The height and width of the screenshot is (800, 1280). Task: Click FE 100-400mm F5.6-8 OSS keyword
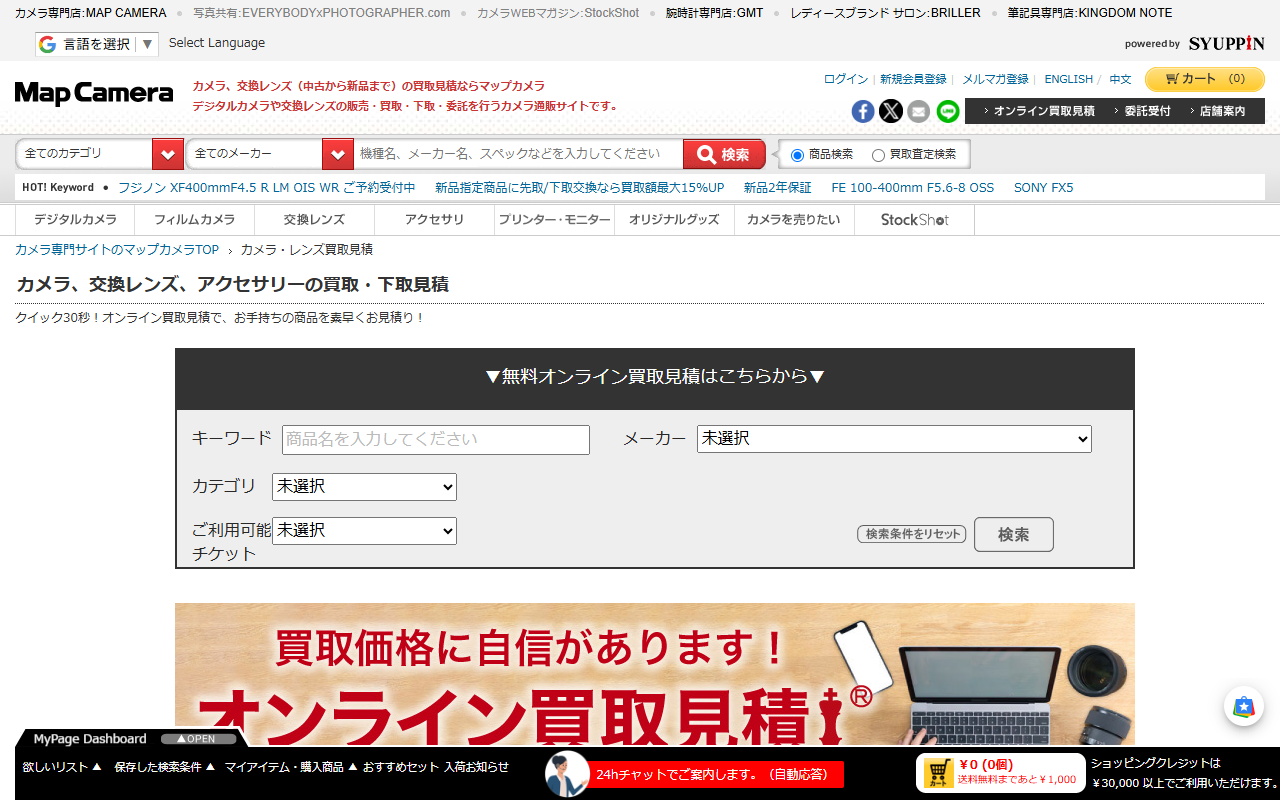[913, 187]
